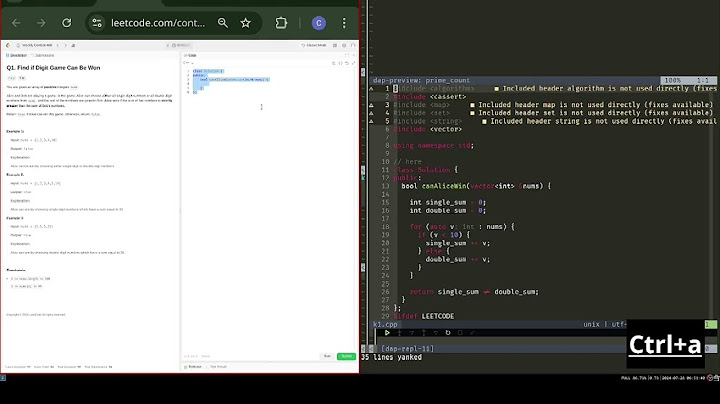The image size is (720, 404).
Task: Switch to the Description tab
Action: coord(17,56)
